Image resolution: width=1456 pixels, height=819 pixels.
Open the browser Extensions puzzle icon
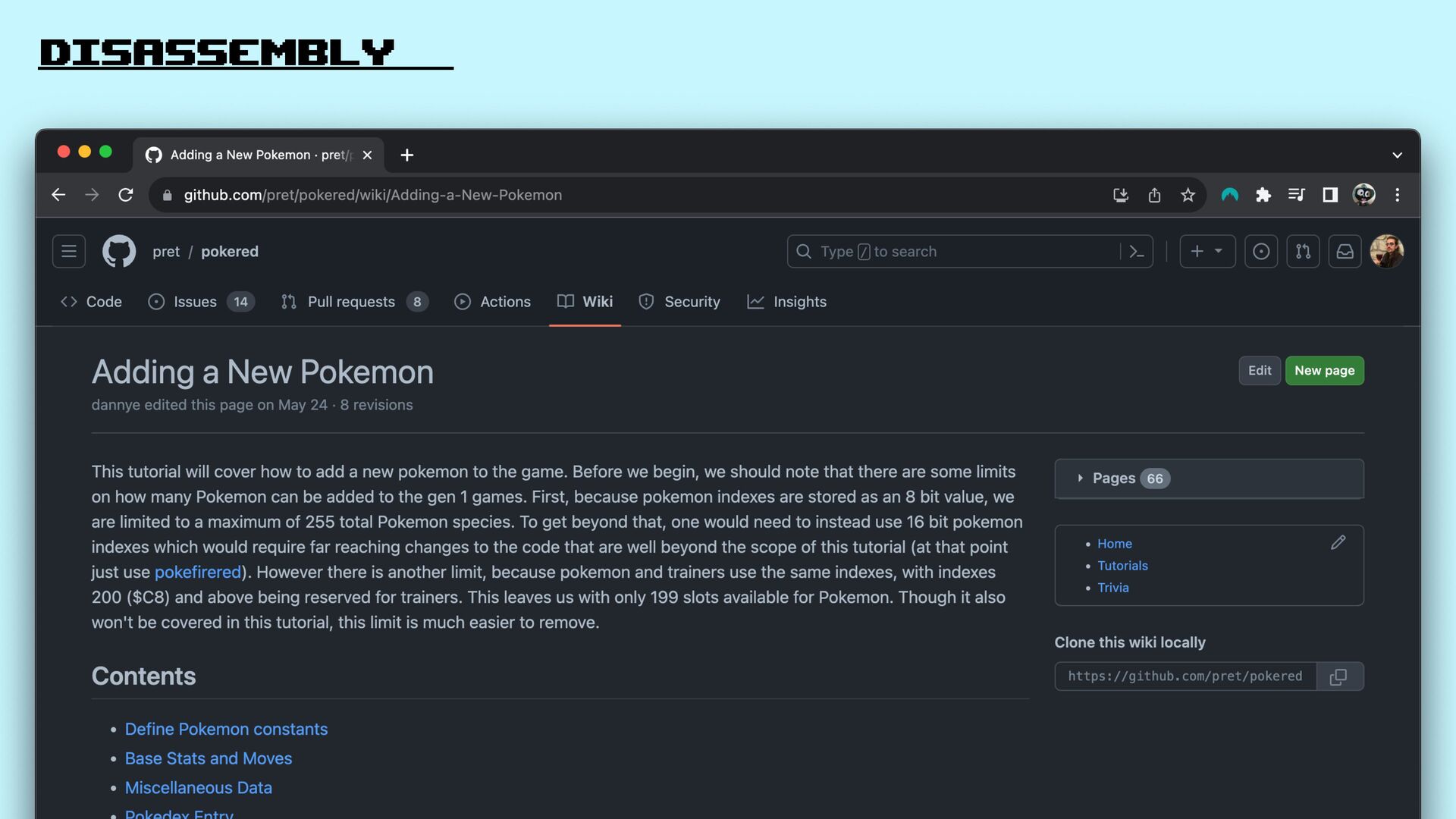tap(1263, 195)
